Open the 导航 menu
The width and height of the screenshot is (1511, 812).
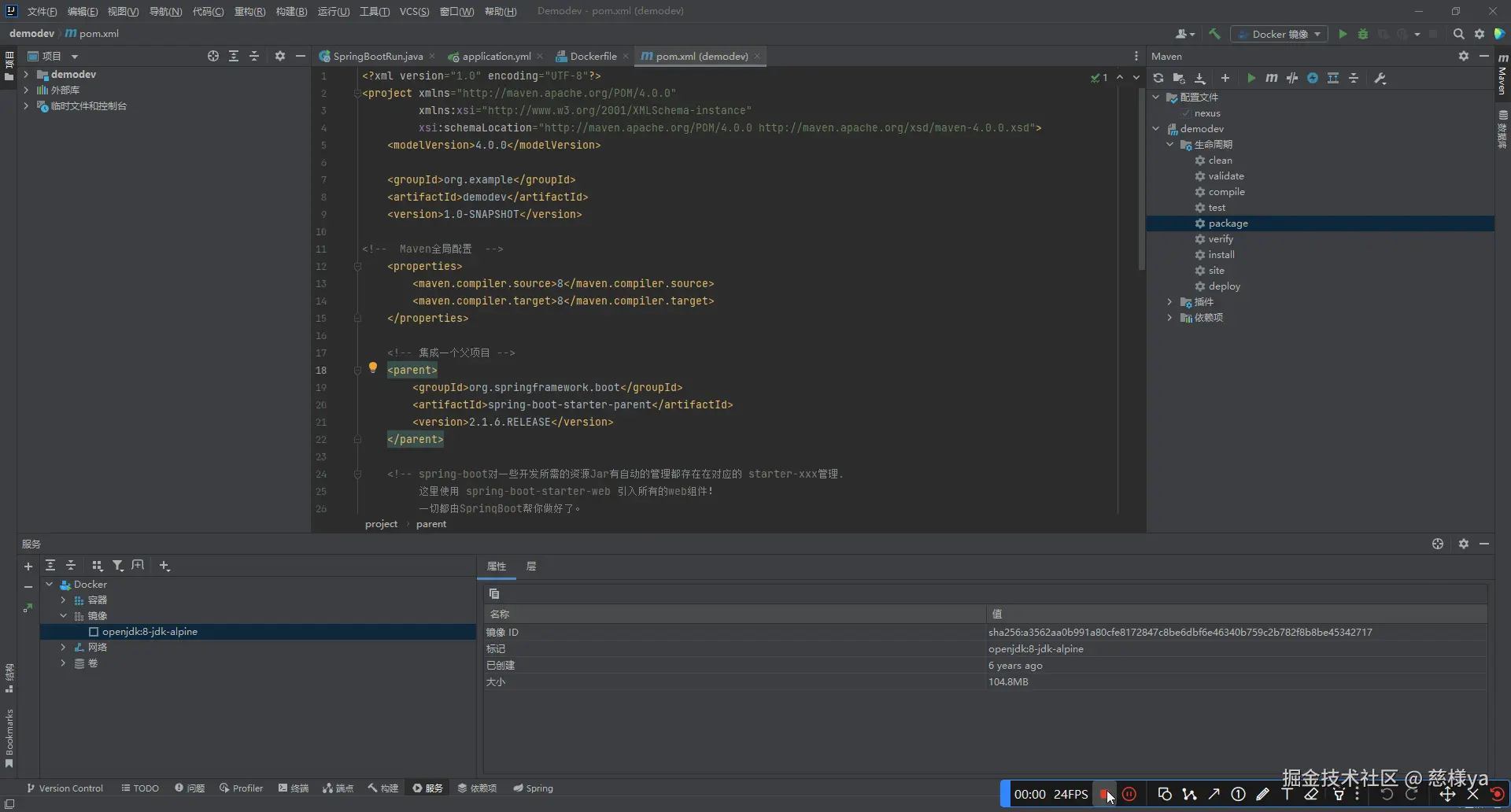tap(165, 11)
